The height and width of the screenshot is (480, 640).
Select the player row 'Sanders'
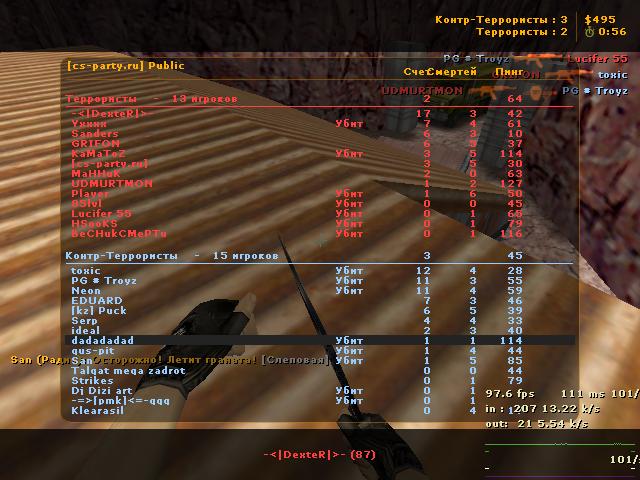coord(320,133)
